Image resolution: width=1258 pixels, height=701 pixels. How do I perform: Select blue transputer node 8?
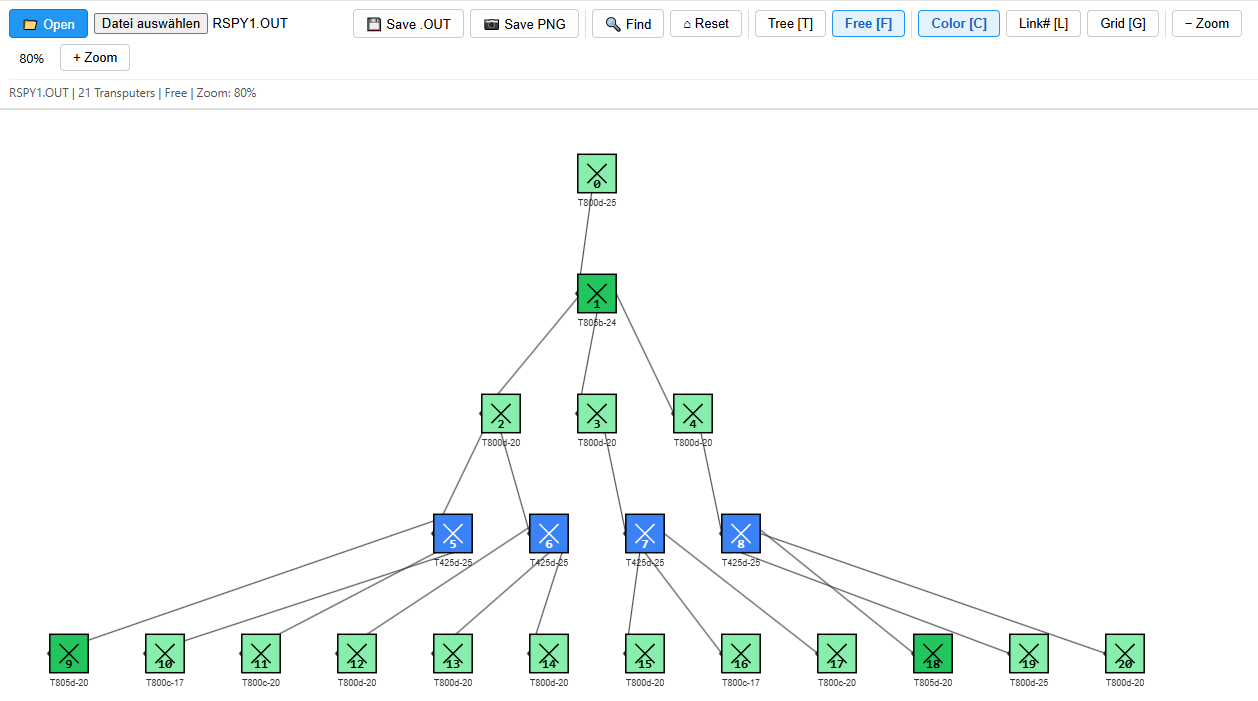pos(741,533)
